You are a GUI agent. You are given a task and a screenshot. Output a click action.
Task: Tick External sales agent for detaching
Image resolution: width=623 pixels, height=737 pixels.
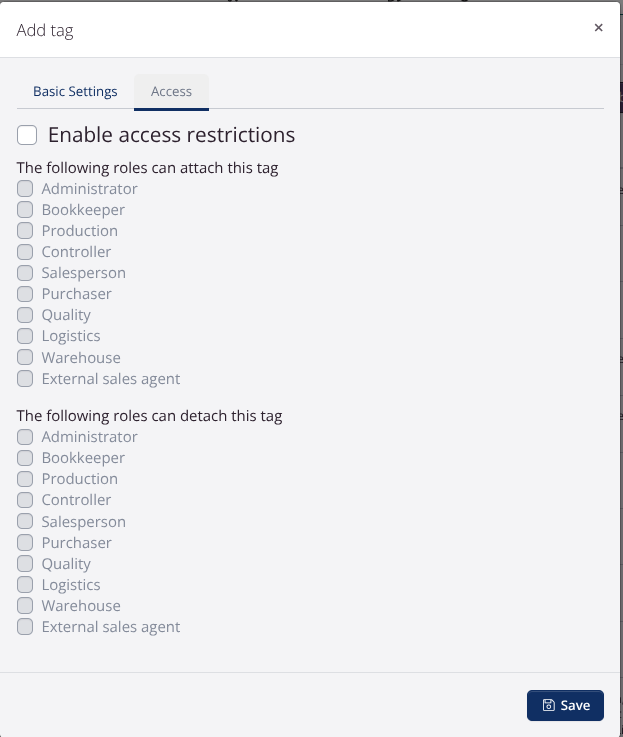coord(25,627)
